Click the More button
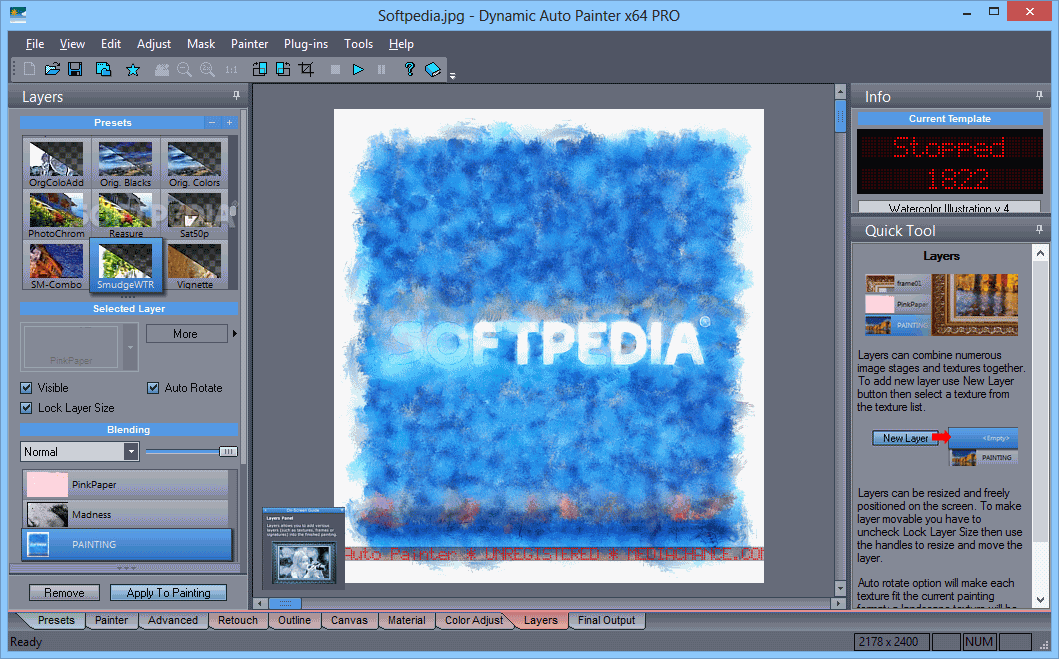The image size is (1059, 659). 186,334
